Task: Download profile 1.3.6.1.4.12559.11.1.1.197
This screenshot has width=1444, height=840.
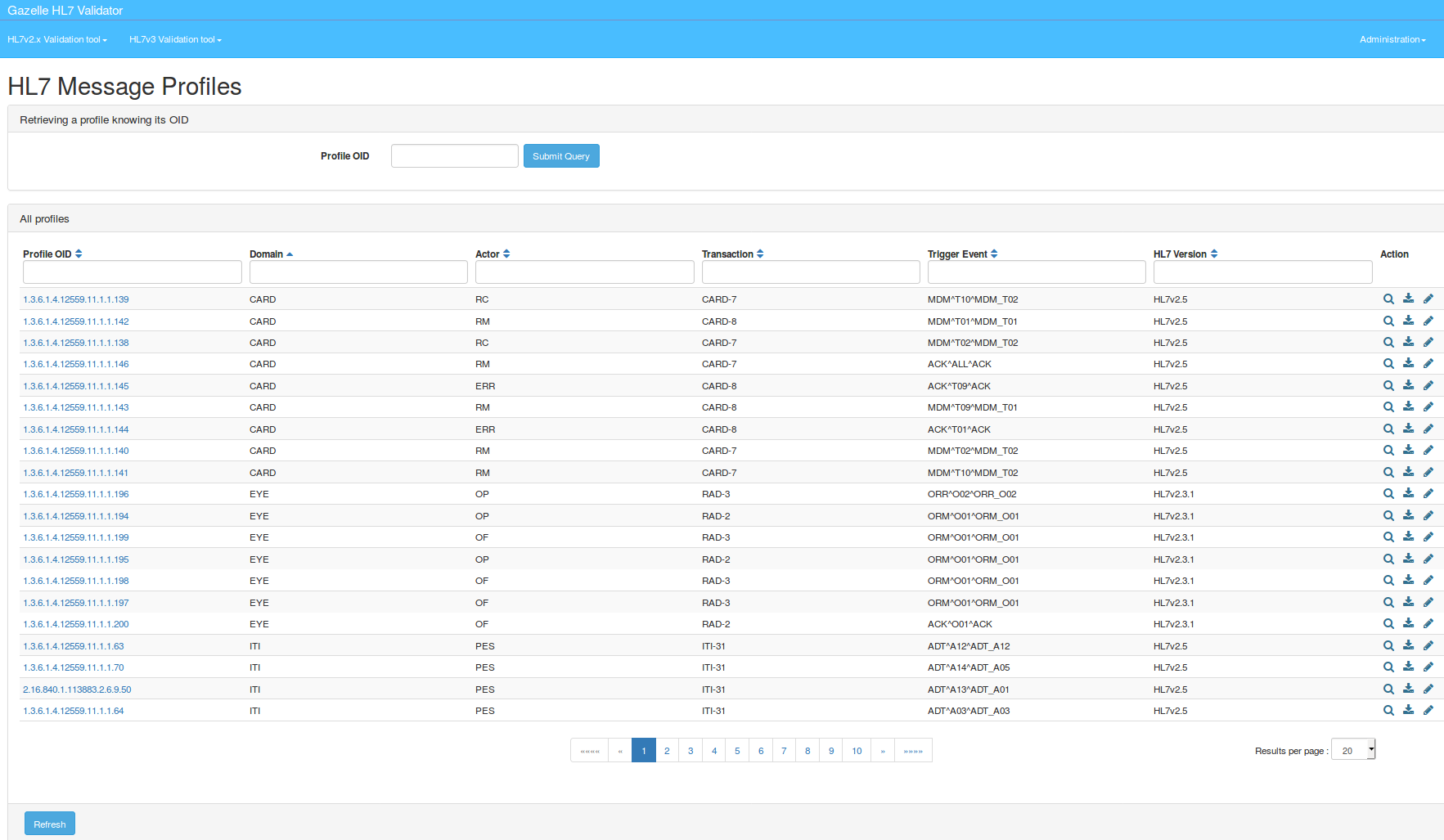Action: coord(1408,602)
